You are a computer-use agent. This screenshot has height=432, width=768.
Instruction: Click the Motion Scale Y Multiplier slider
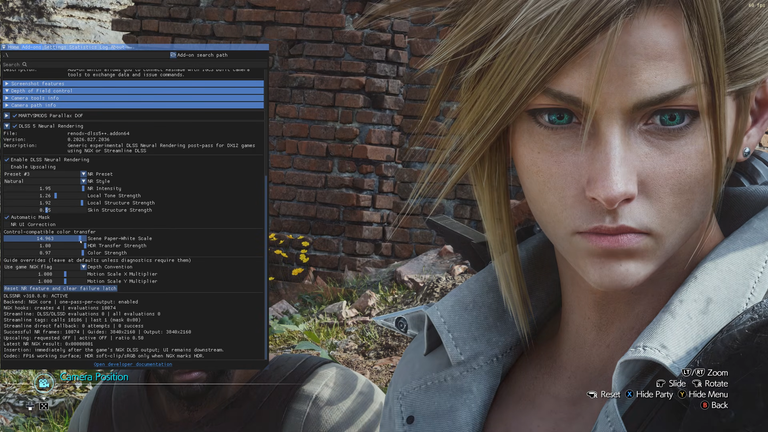45,282
